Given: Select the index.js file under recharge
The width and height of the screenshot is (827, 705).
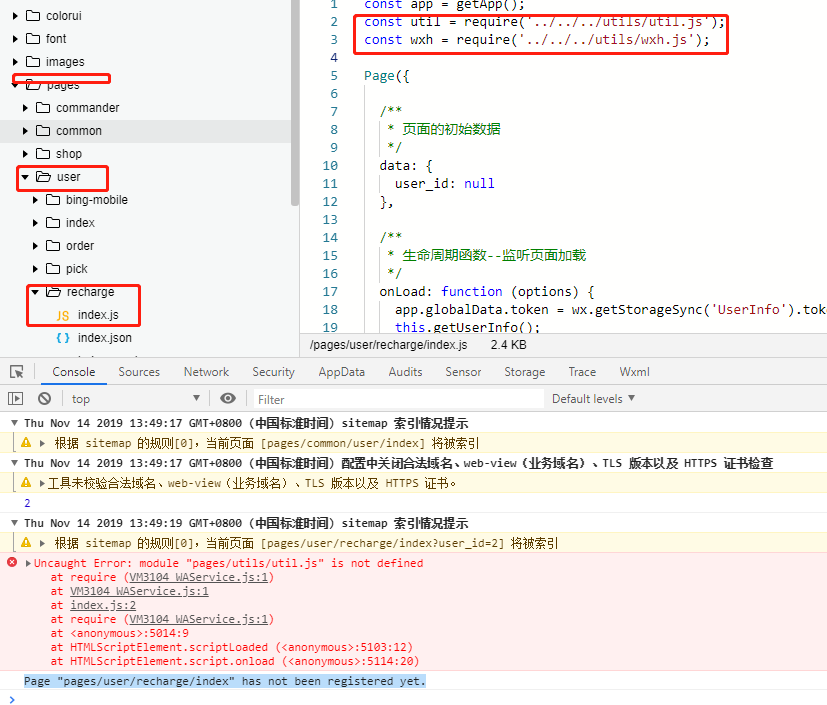Looking at the screenshot, I should (x=98, y=315).
